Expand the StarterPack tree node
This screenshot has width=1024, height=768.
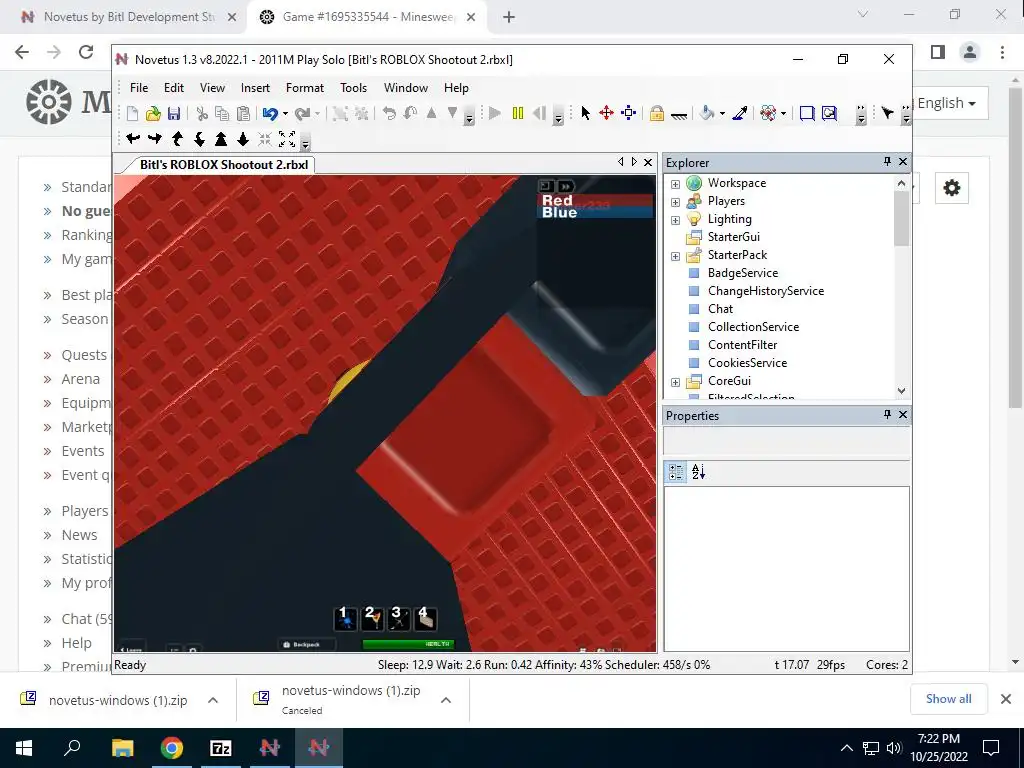coord(675,256)
